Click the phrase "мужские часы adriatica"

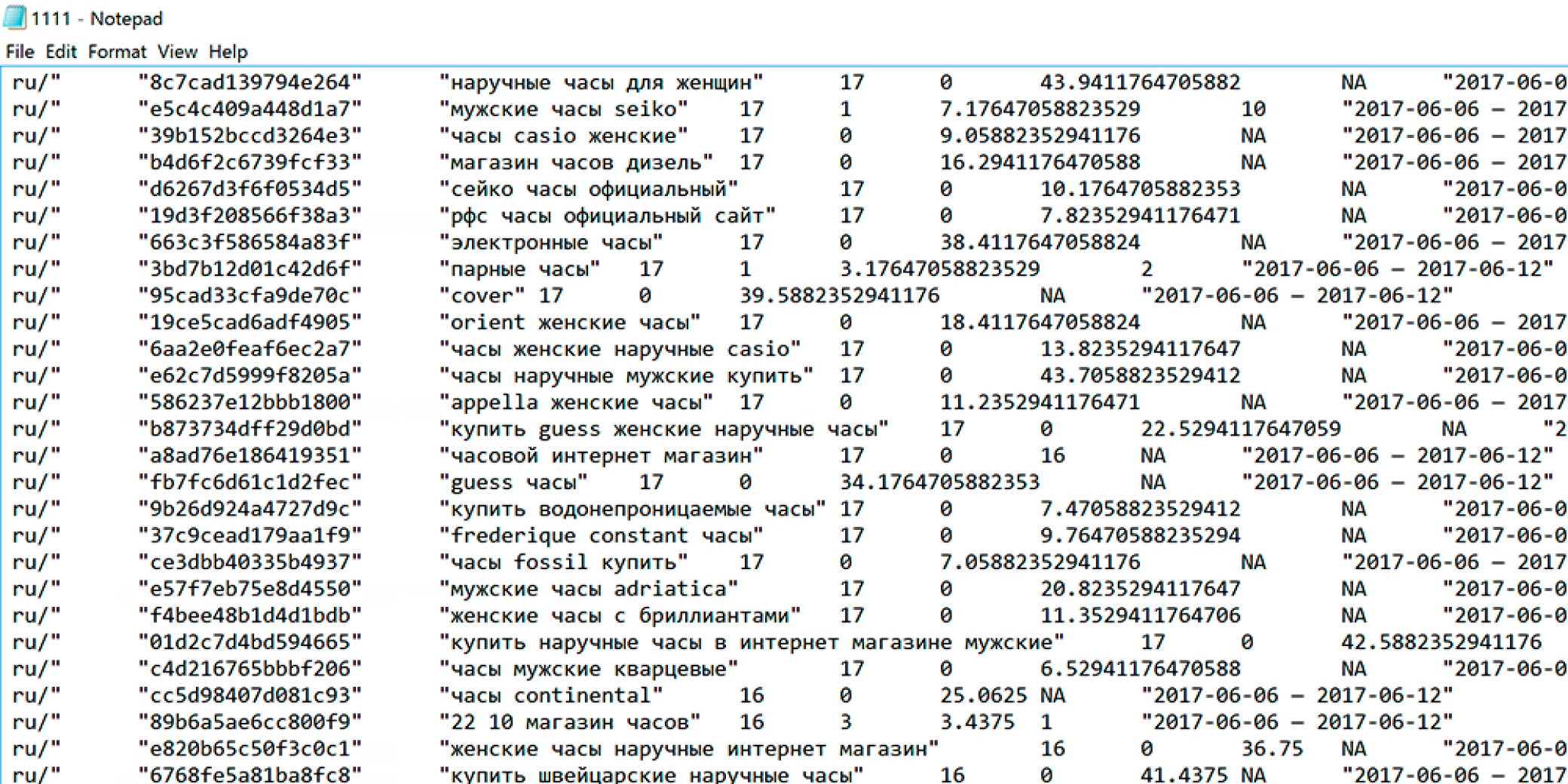(x=589, y=589)
